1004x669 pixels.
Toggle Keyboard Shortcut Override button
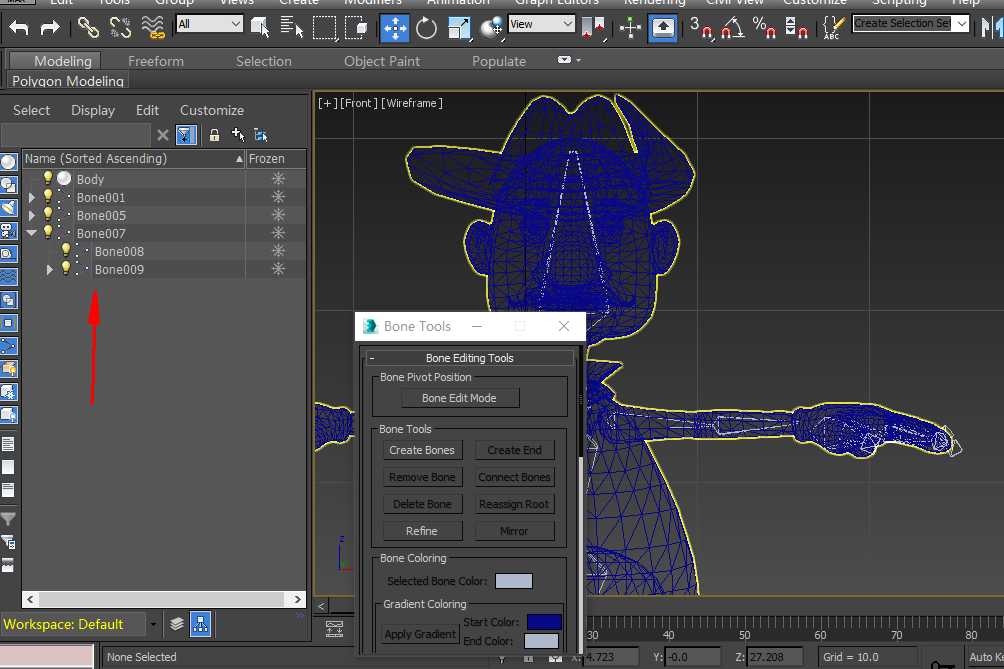[x=663, y=28]
